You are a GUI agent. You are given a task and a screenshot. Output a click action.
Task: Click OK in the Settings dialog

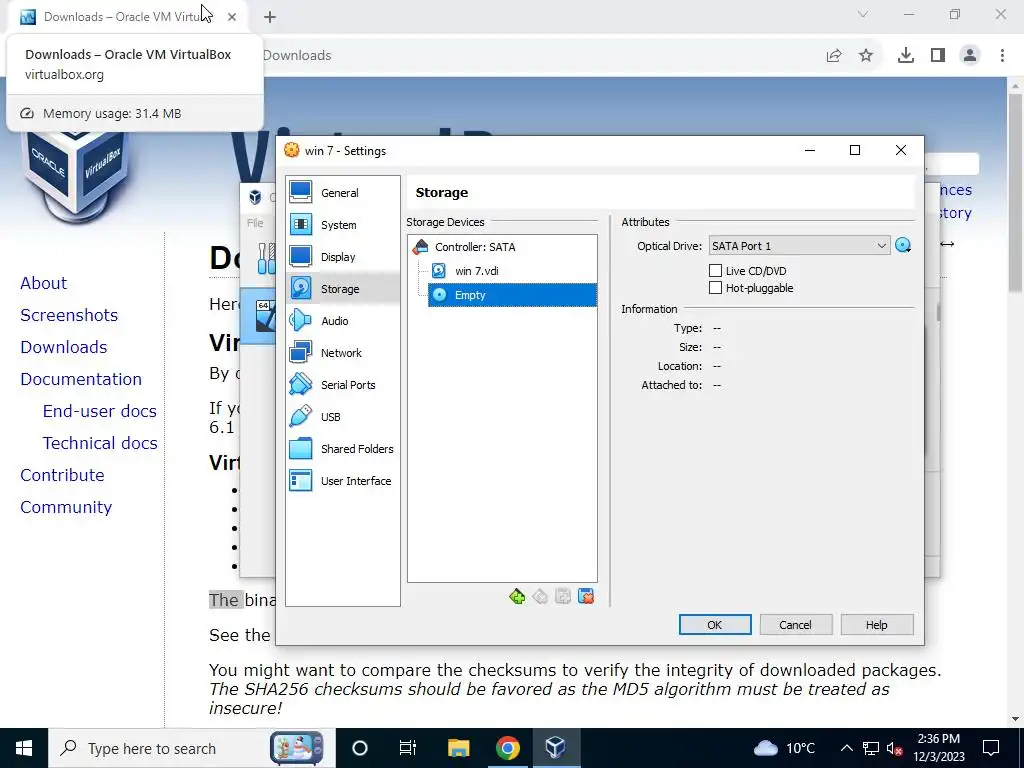[x=715, y=625]
